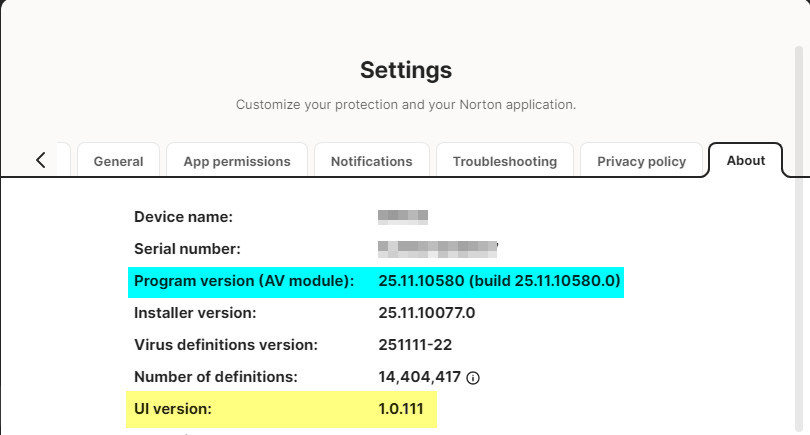Screen dimensions: 810x435
Task: Open the Privacy policy tab
Action: pyautogui.click(x=641, y=161)
